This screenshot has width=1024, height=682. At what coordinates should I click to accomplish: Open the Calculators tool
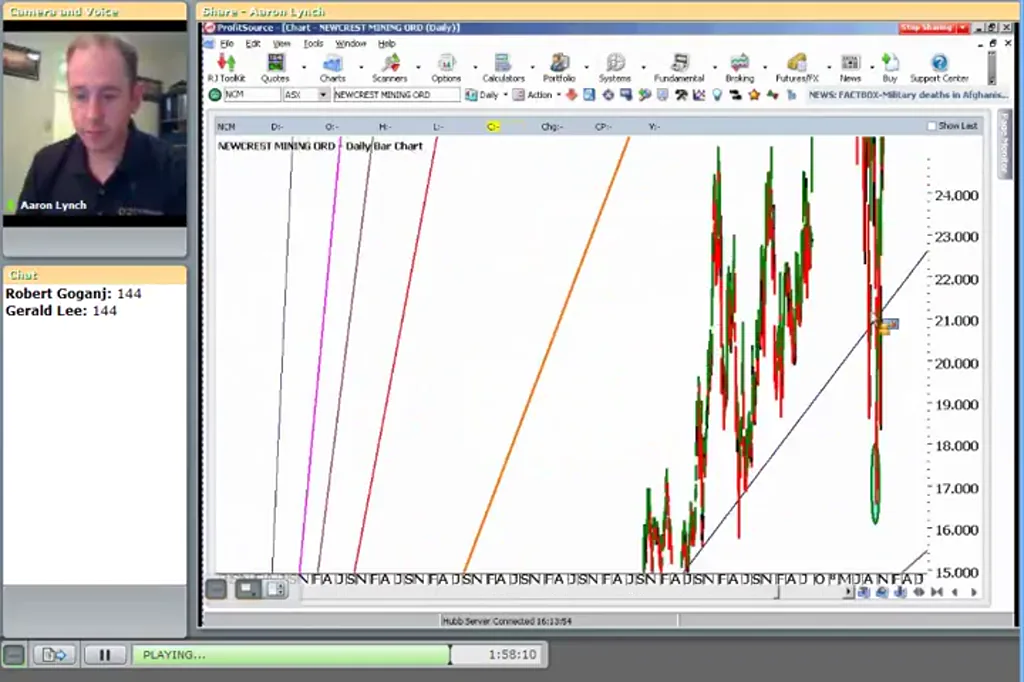click(503, 68)
